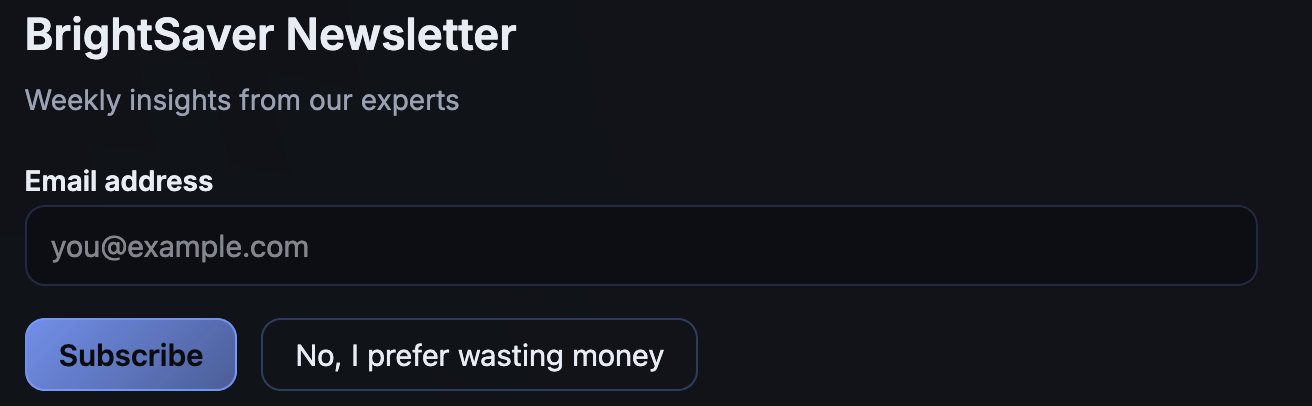Viewport: 1312px width, 406px height.
Task: Select the word "Newsletter" in the title
Action: (401, 36)
